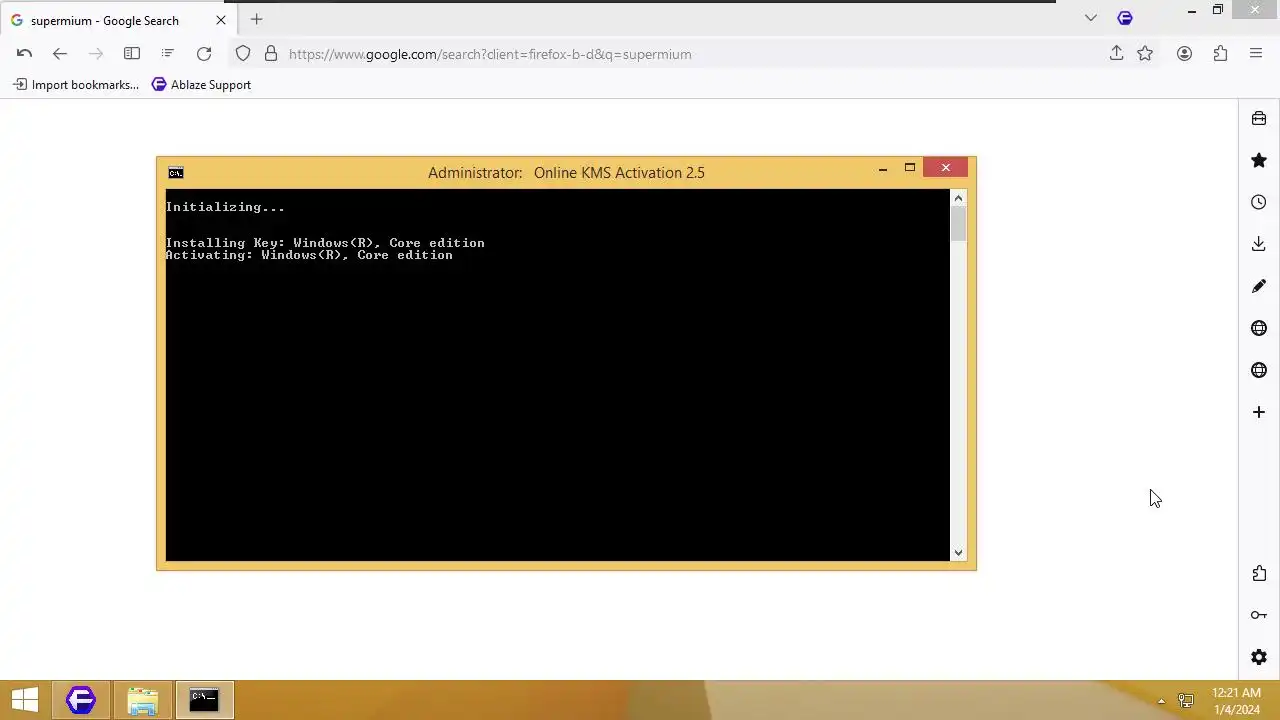1280x720 pixels.
Task: Open a new browser tab
Action: point(257,19)
